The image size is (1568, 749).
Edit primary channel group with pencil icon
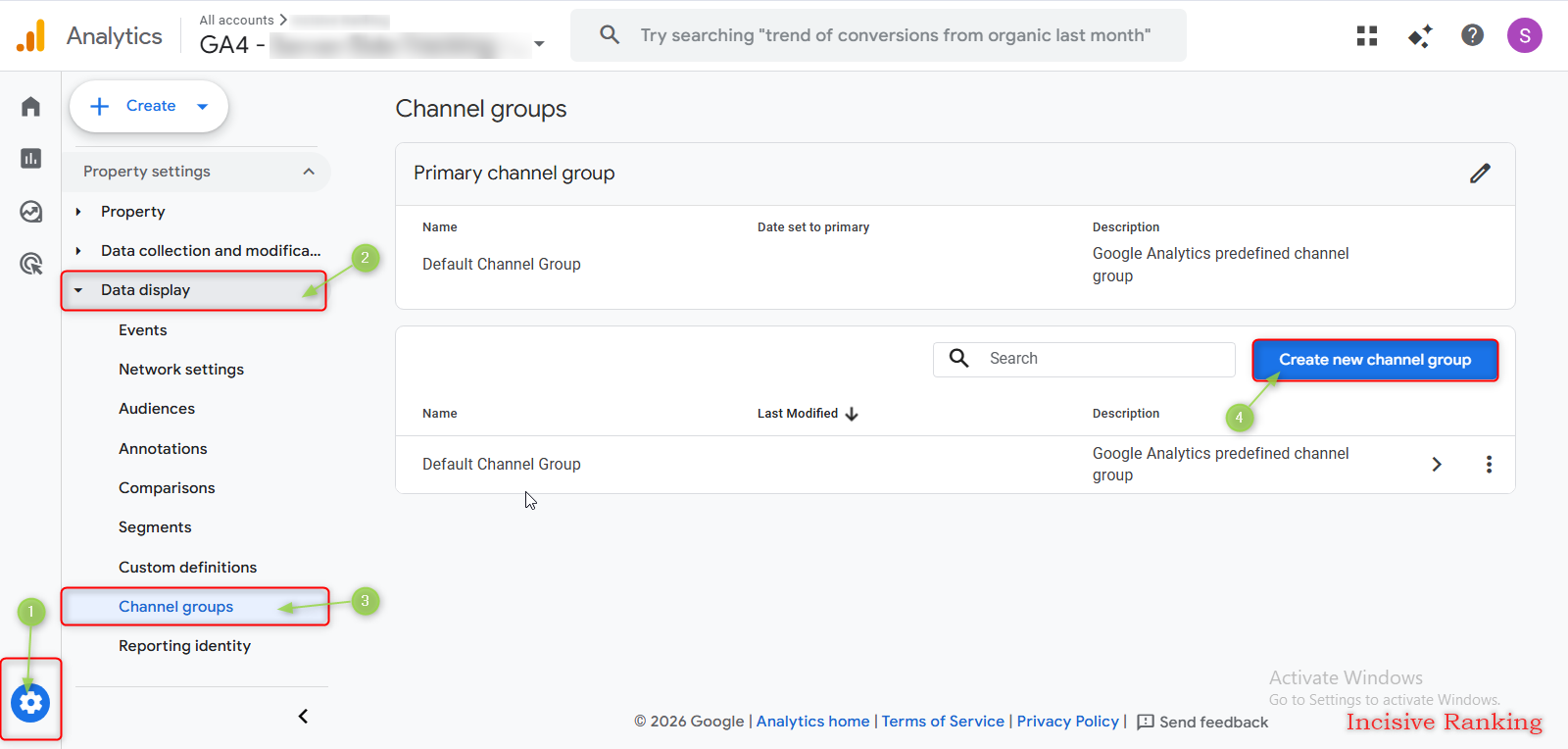(1480, 174)
